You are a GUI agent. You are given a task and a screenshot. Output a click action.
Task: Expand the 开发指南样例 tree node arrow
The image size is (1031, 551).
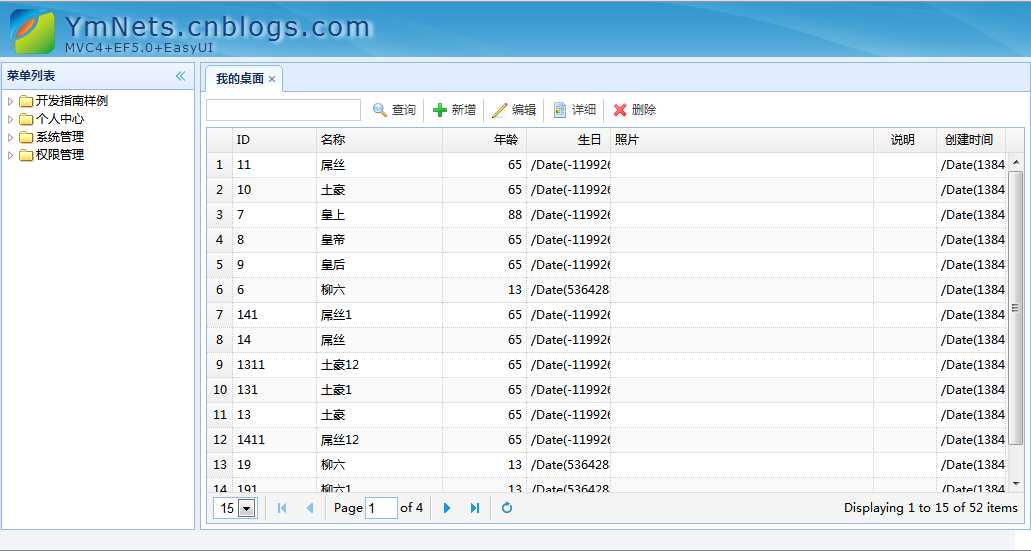click(10, 101)
